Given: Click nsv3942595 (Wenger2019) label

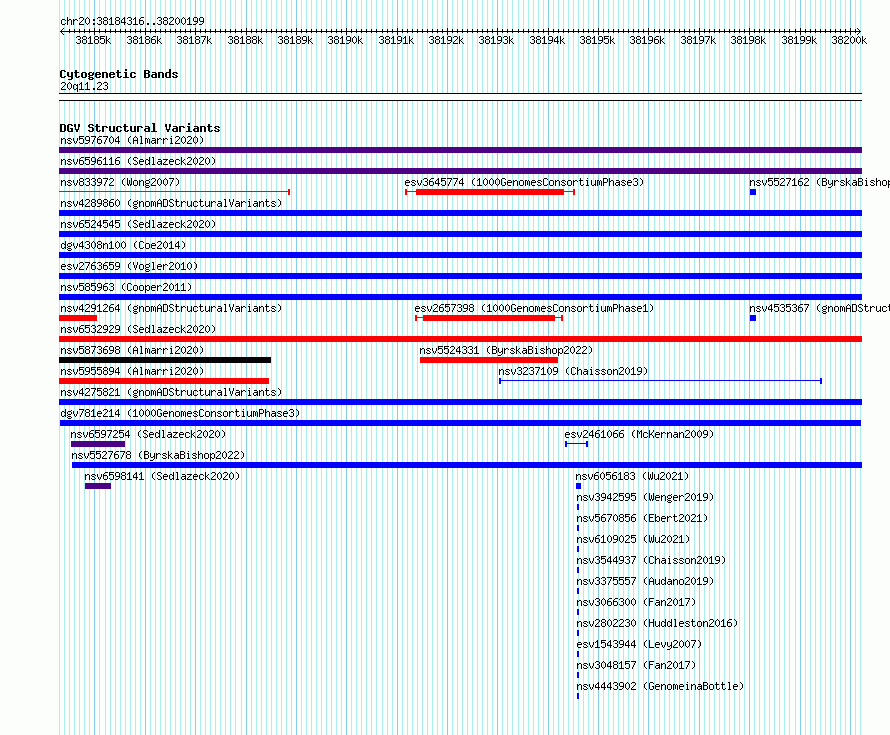Looking at the screenshot, I should coord(645,497).
